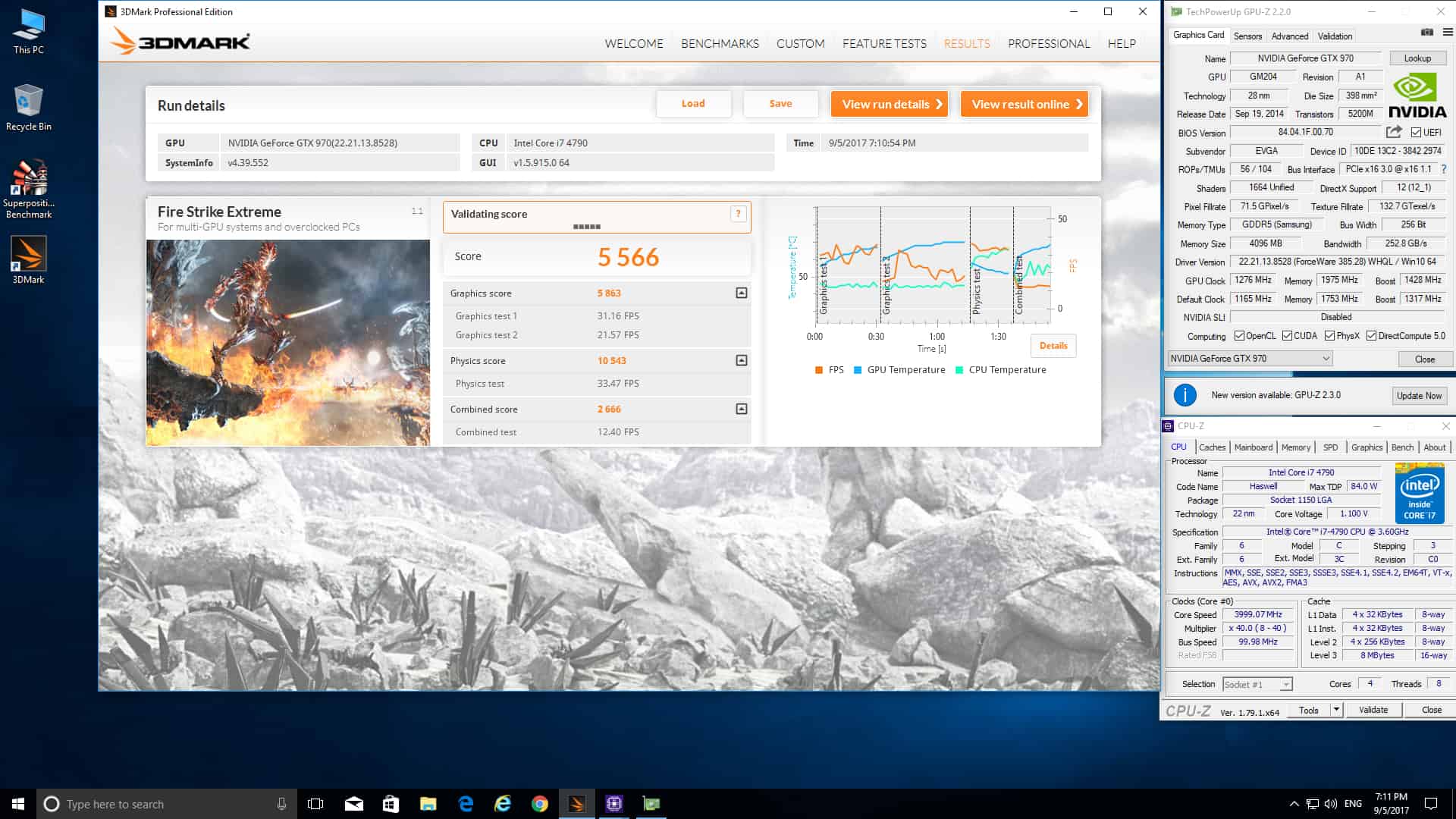Toggle the UEFI checkbox
Viewport: 1456px width, 819px height.
coord(1416,132)
